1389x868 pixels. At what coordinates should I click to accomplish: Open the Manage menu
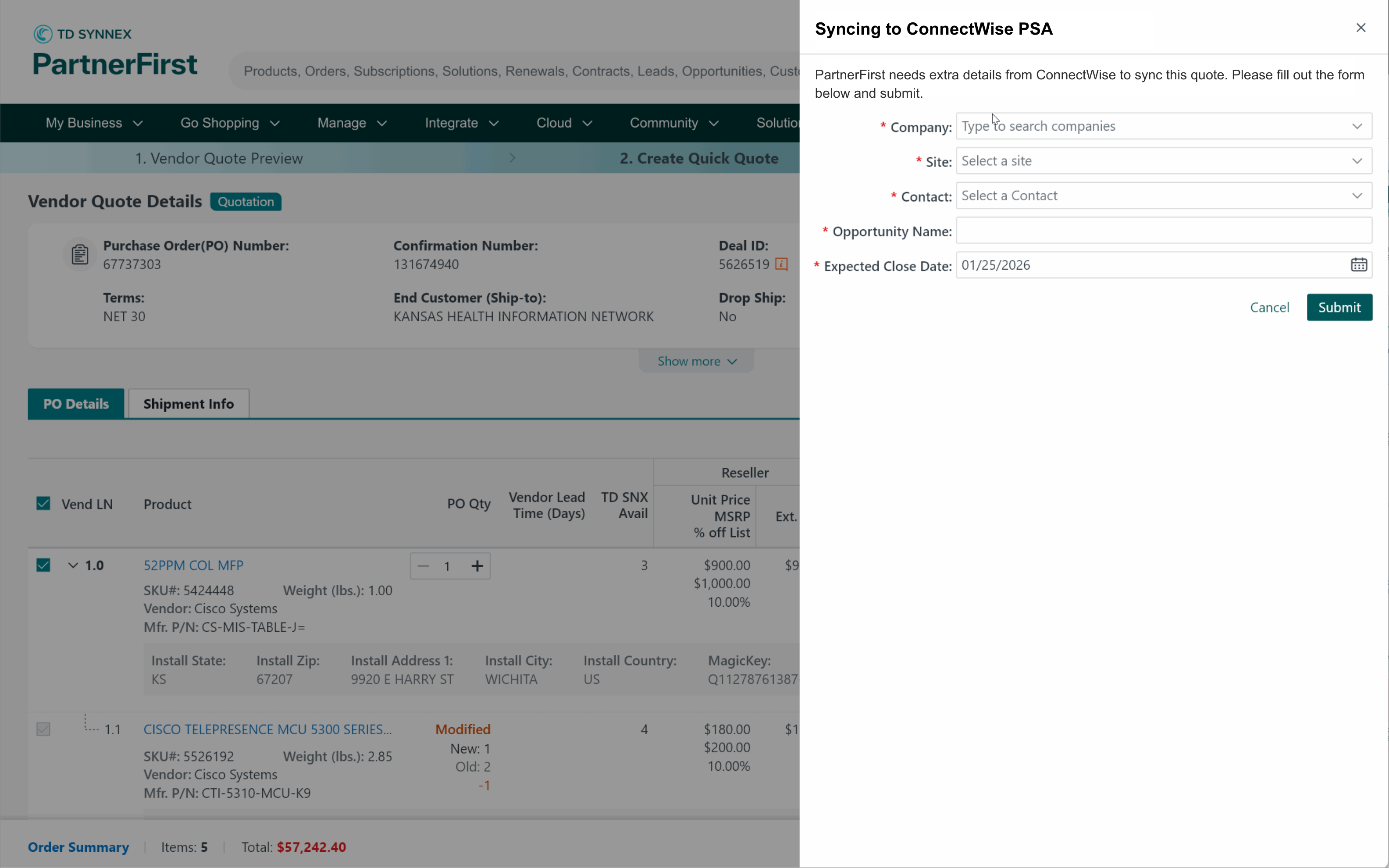[x=352, y=123]
